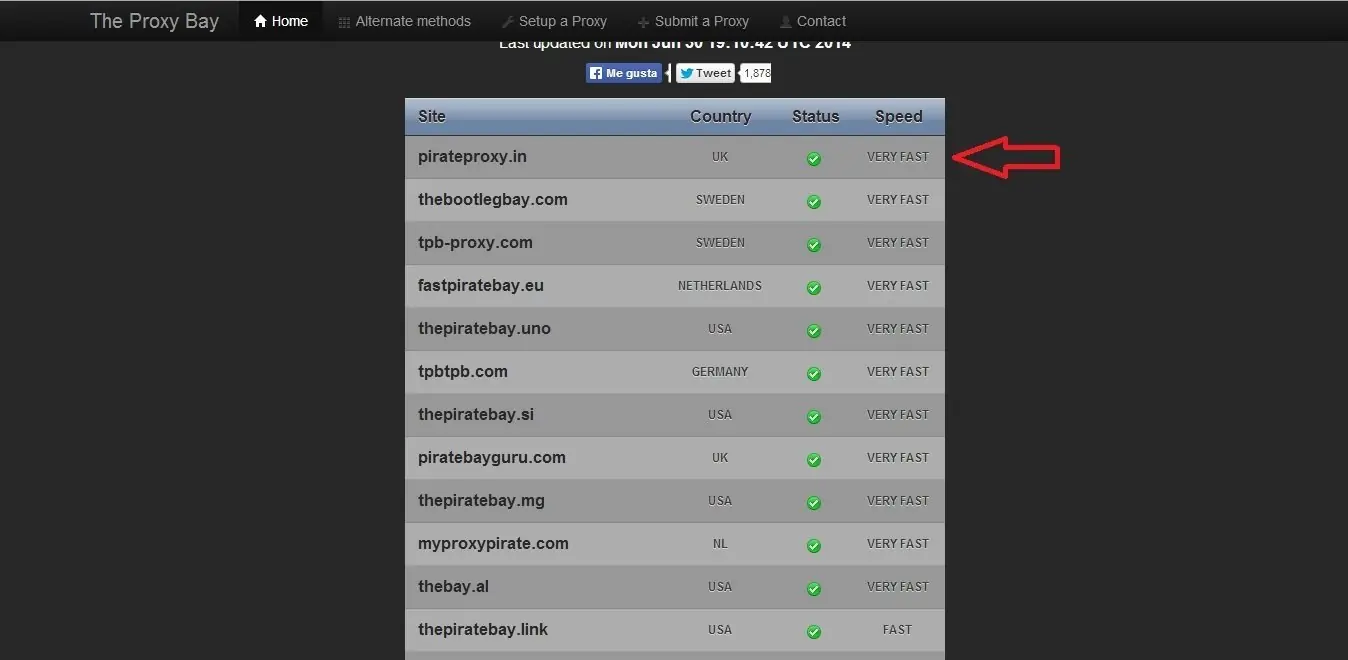Open thepiratebay.uno proxy link
Screen dimensions: 1348x660
click(484, 329)
